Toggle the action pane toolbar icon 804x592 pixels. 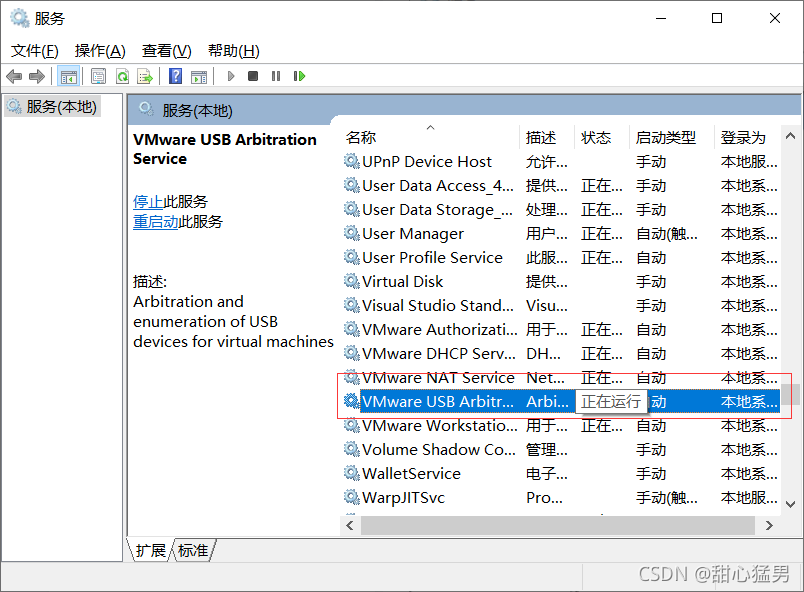pyautogui.click(x=199, y=76)
